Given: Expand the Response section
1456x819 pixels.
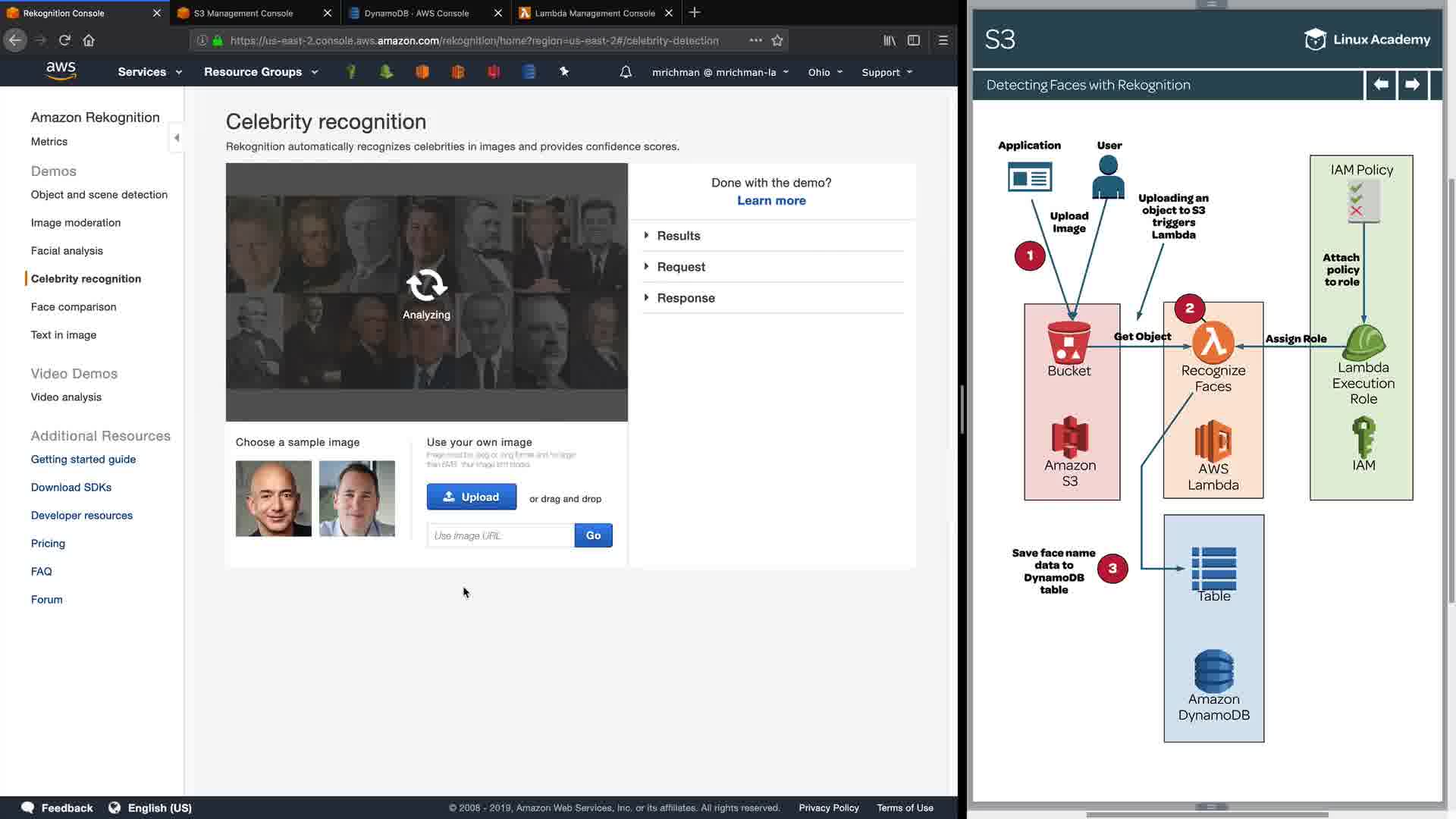Looking at the screenshot, I should click(685, 298).
